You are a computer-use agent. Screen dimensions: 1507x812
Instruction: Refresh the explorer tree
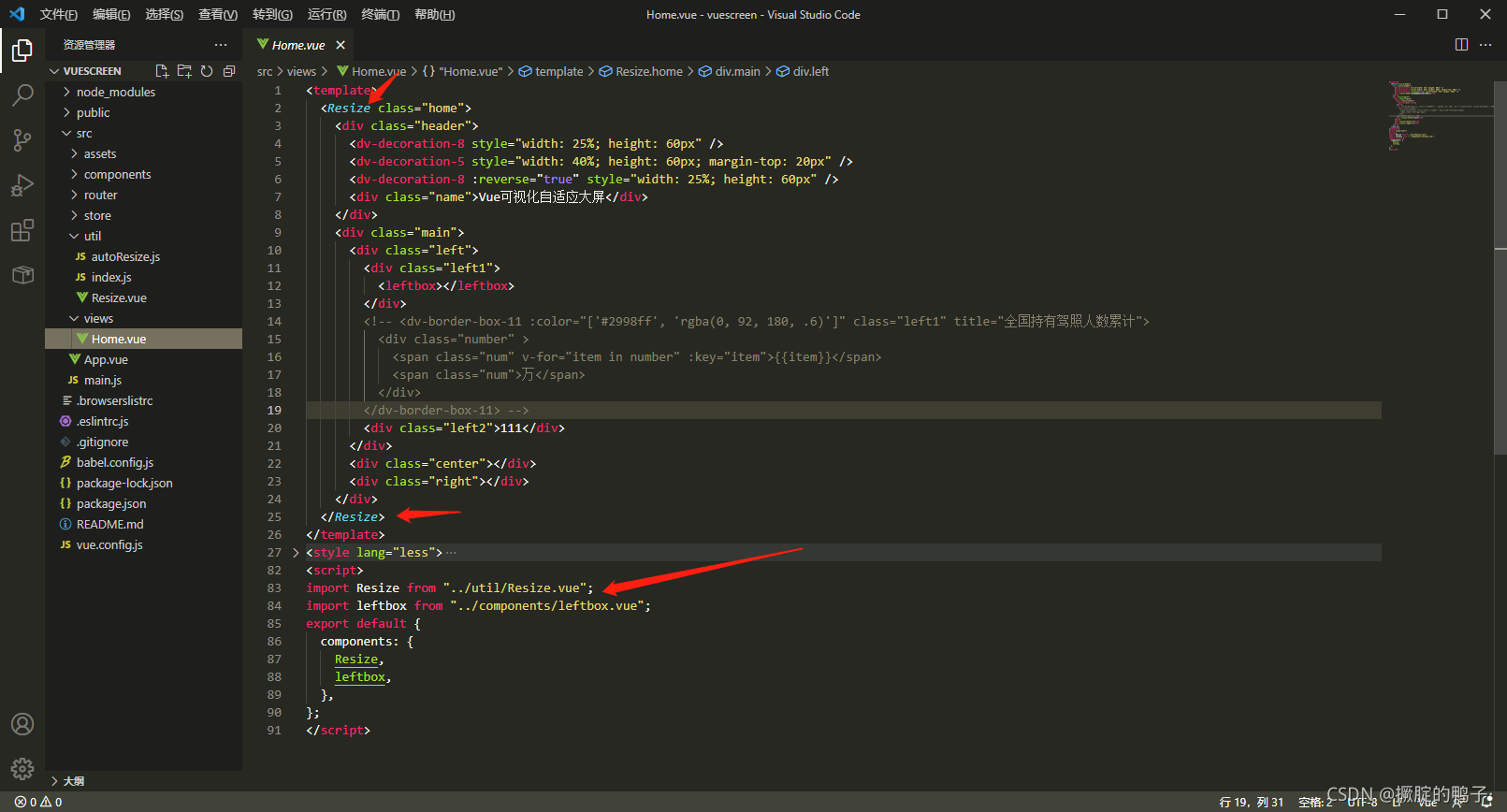pos(207,71)
